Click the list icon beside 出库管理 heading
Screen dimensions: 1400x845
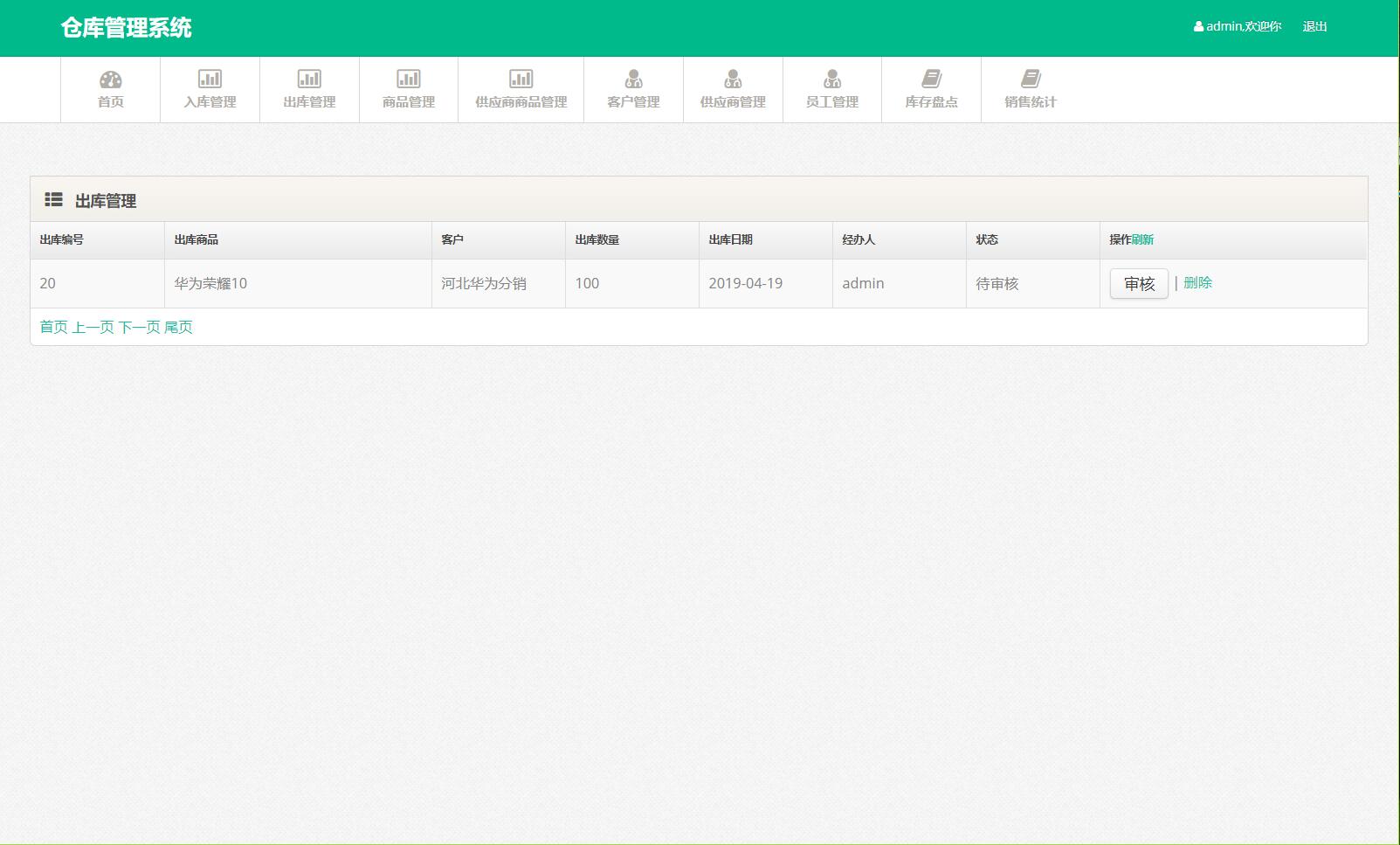coord(53,200)
